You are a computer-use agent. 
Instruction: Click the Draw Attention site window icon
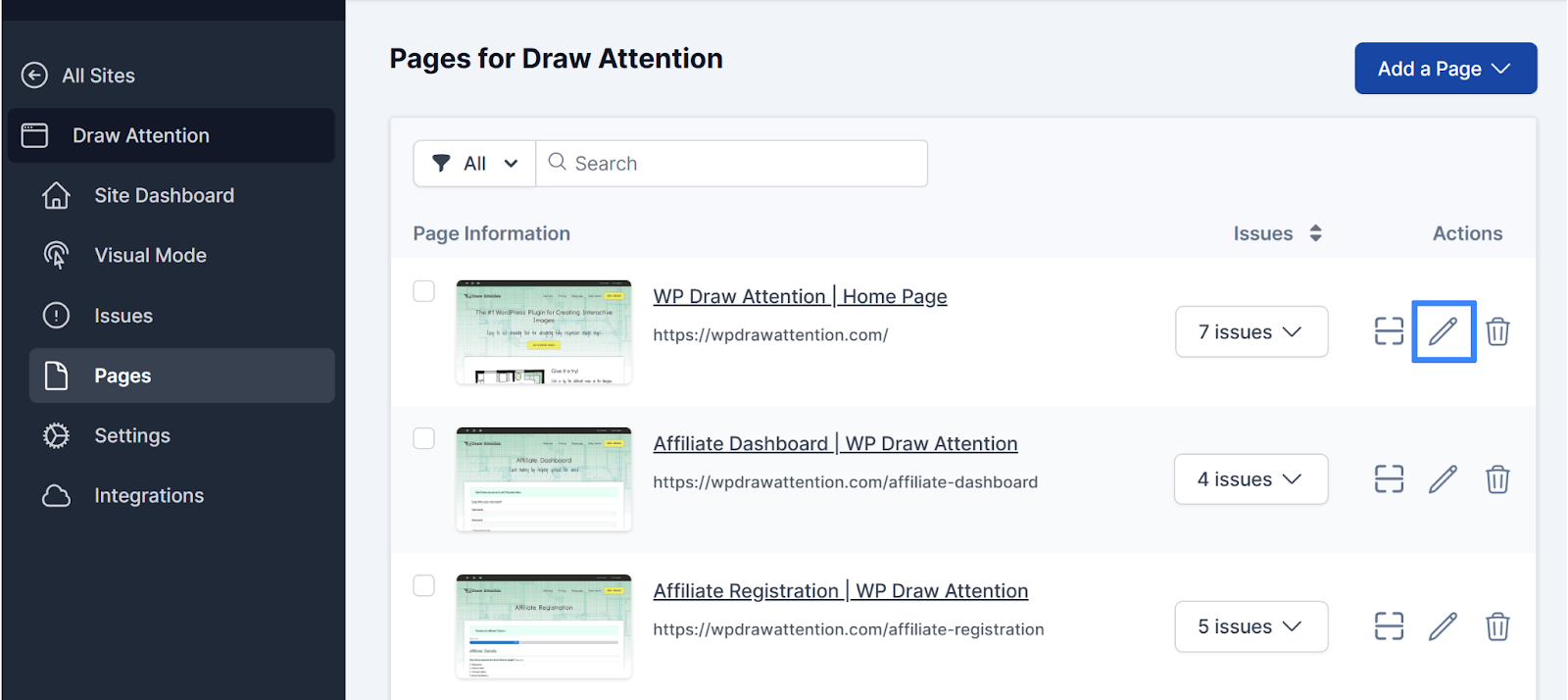(x=34, y=135)
